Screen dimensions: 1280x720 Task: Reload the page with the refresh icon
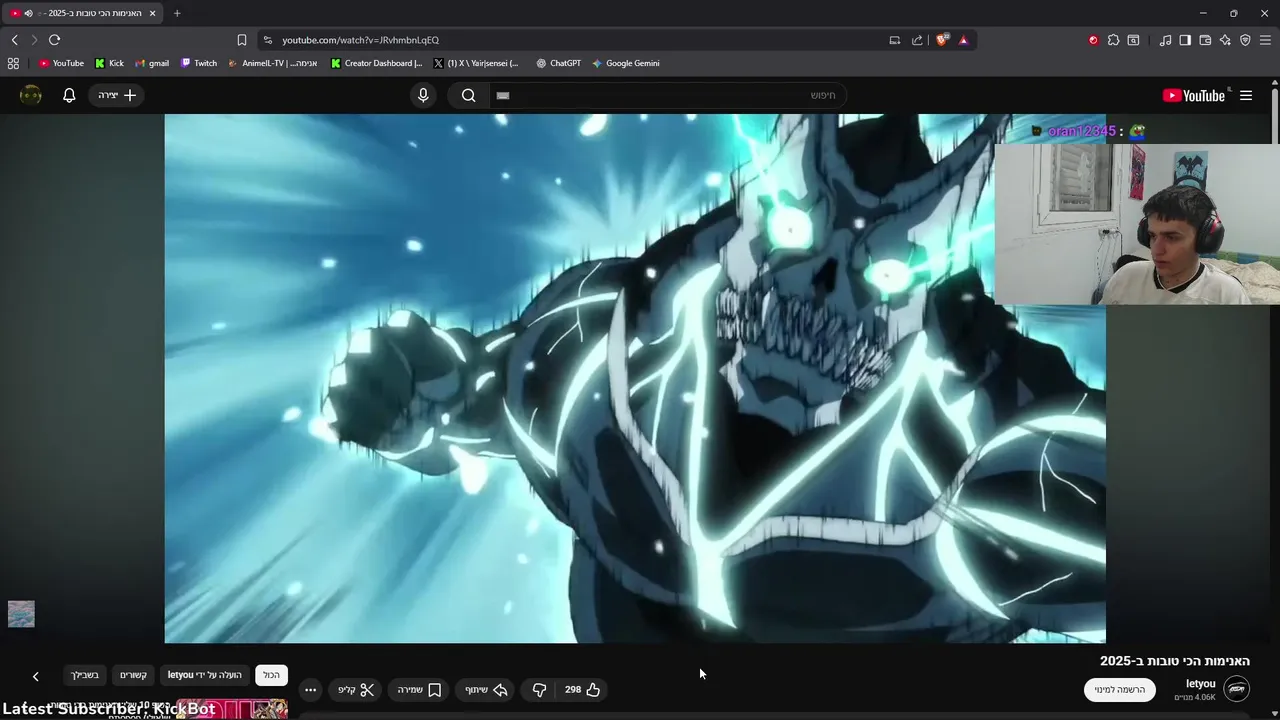pyautogui.click(x=54, y=40)
